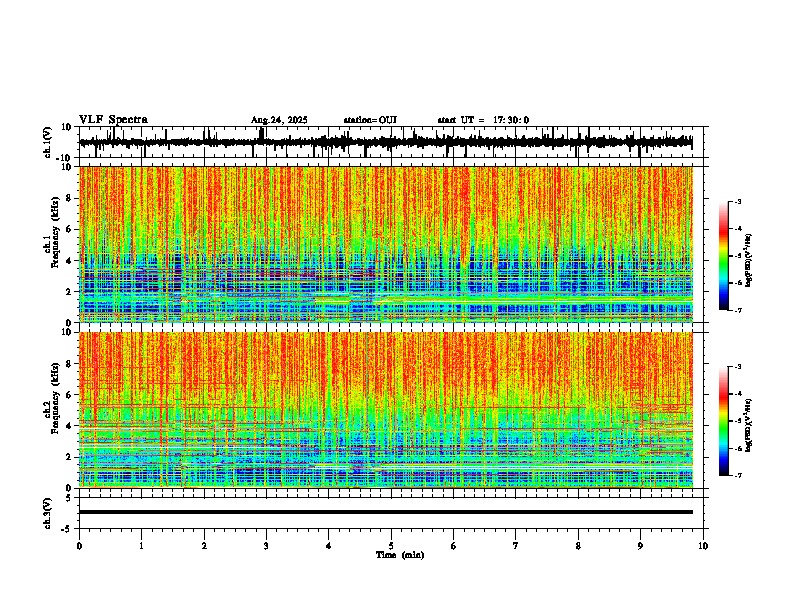Click time axis tick label '1'
792x612 pixels.
click(141, 546)
